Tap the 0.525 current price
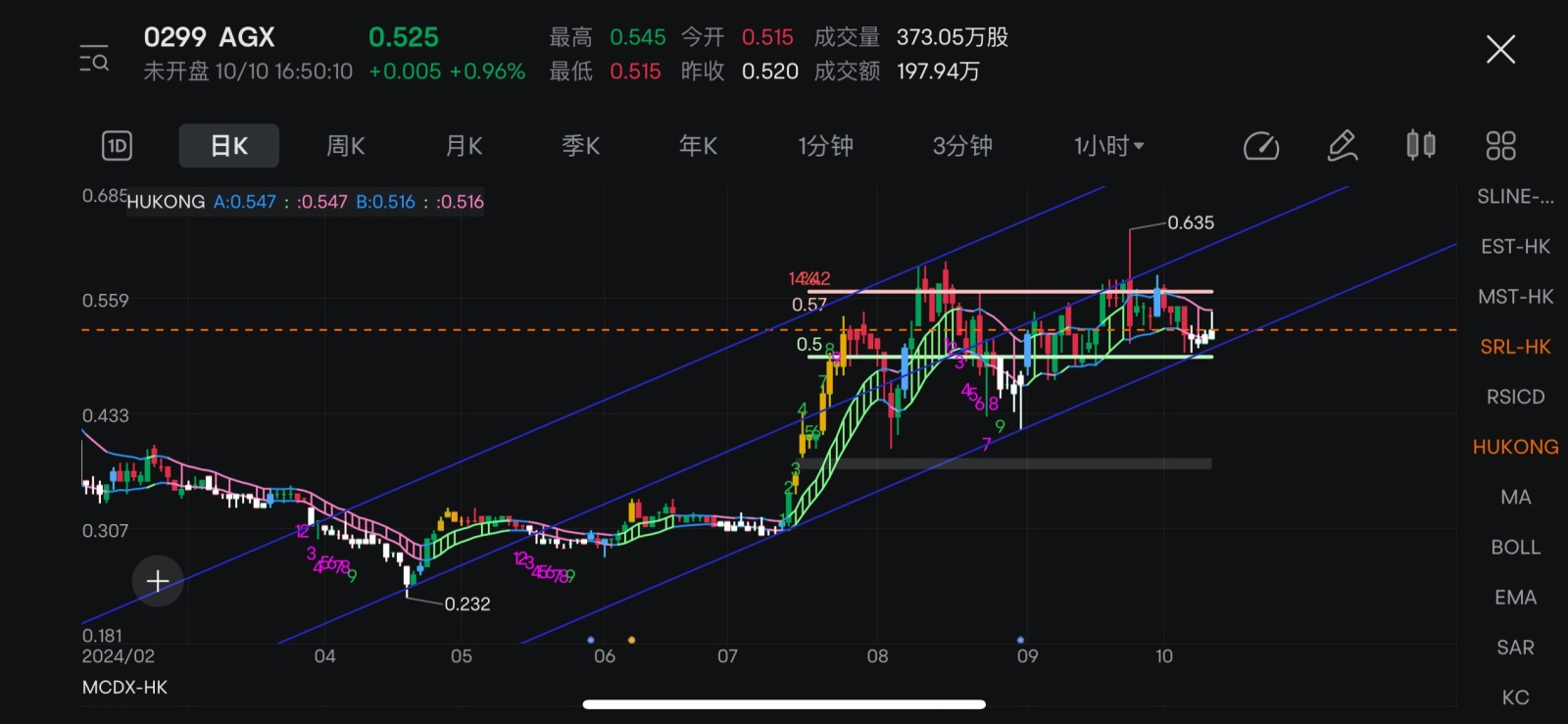The height and width of the screenshot is (724, 1568). (x=403, y=37)
